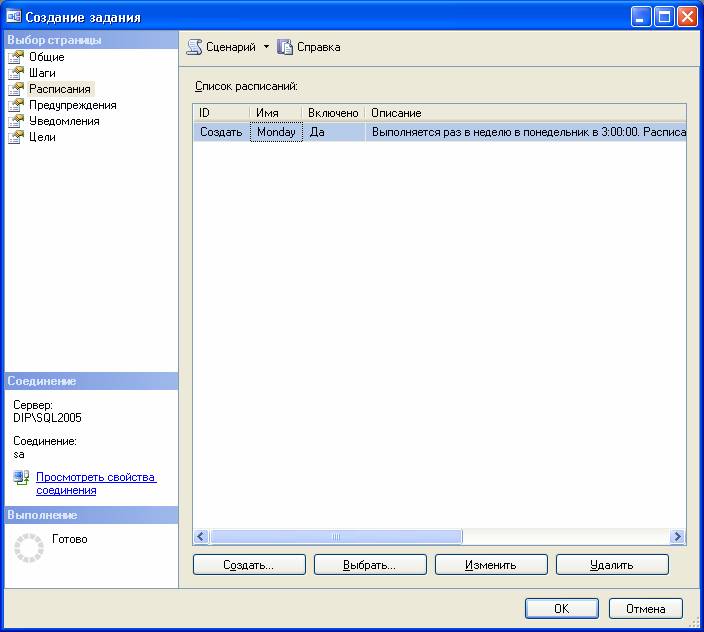704x632 pixels.
Task: Click the Уведомления page icon
Action: (15, 121)
